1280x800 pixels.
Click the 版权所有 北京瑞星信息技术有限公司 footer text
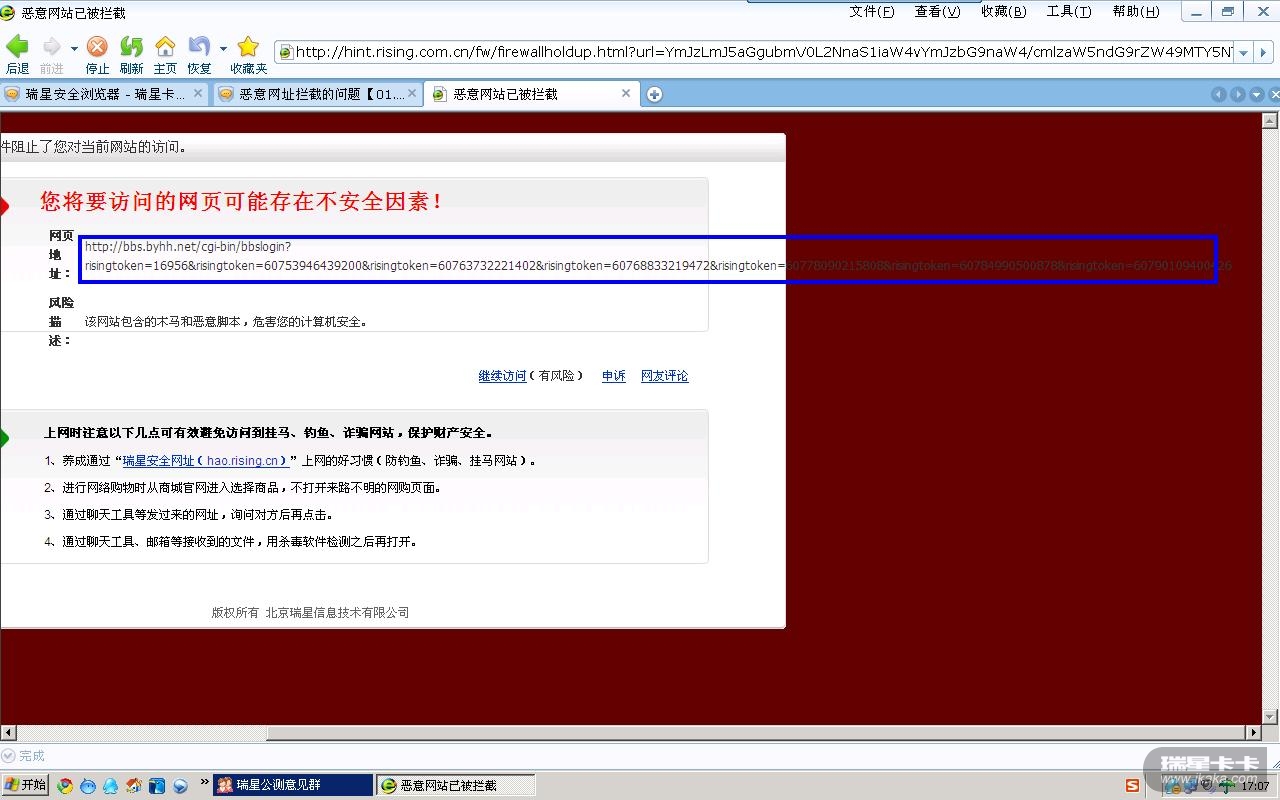click(x=310, y=613)
